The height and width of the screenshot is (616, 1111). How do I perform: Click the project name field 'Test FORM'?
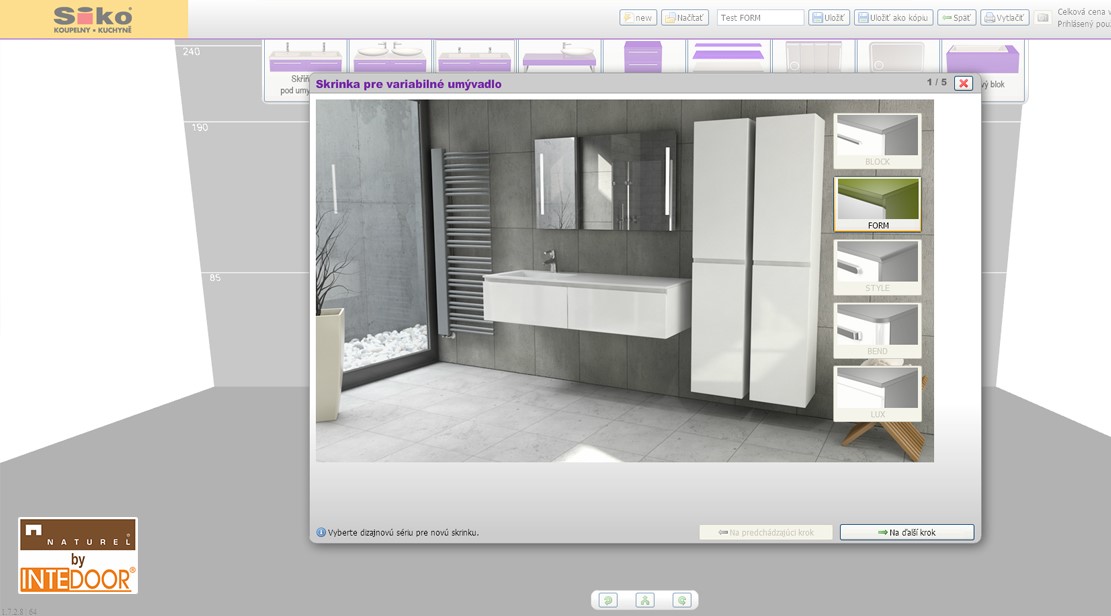tap(760, 18)
